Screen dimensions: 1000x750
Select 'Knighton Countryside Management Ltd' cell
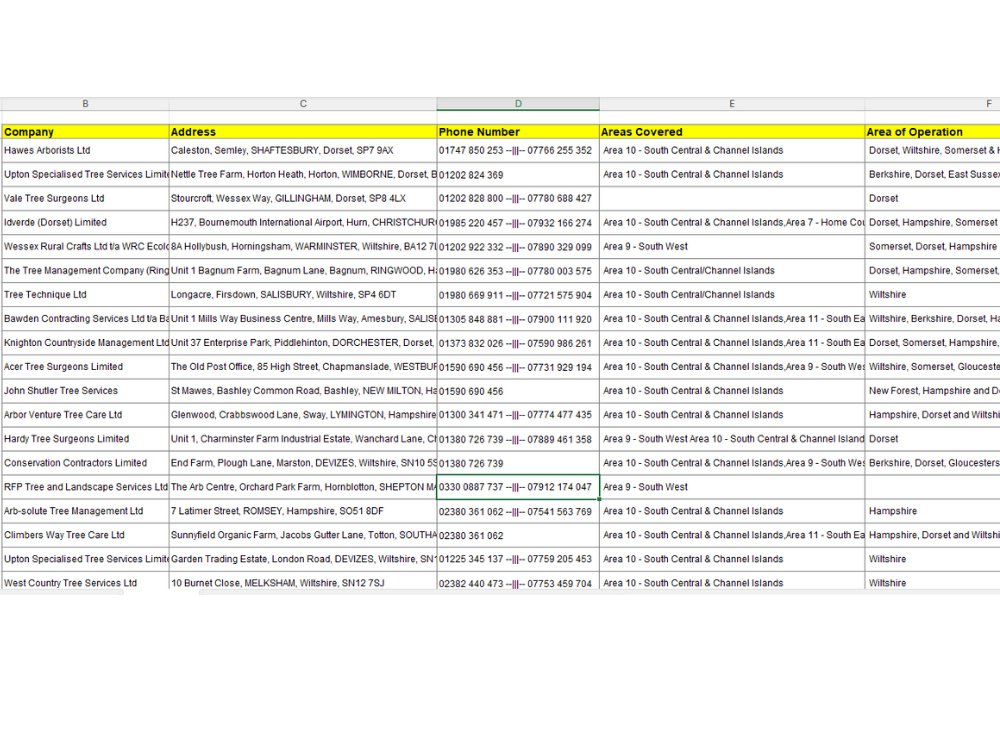pos(85,342)
